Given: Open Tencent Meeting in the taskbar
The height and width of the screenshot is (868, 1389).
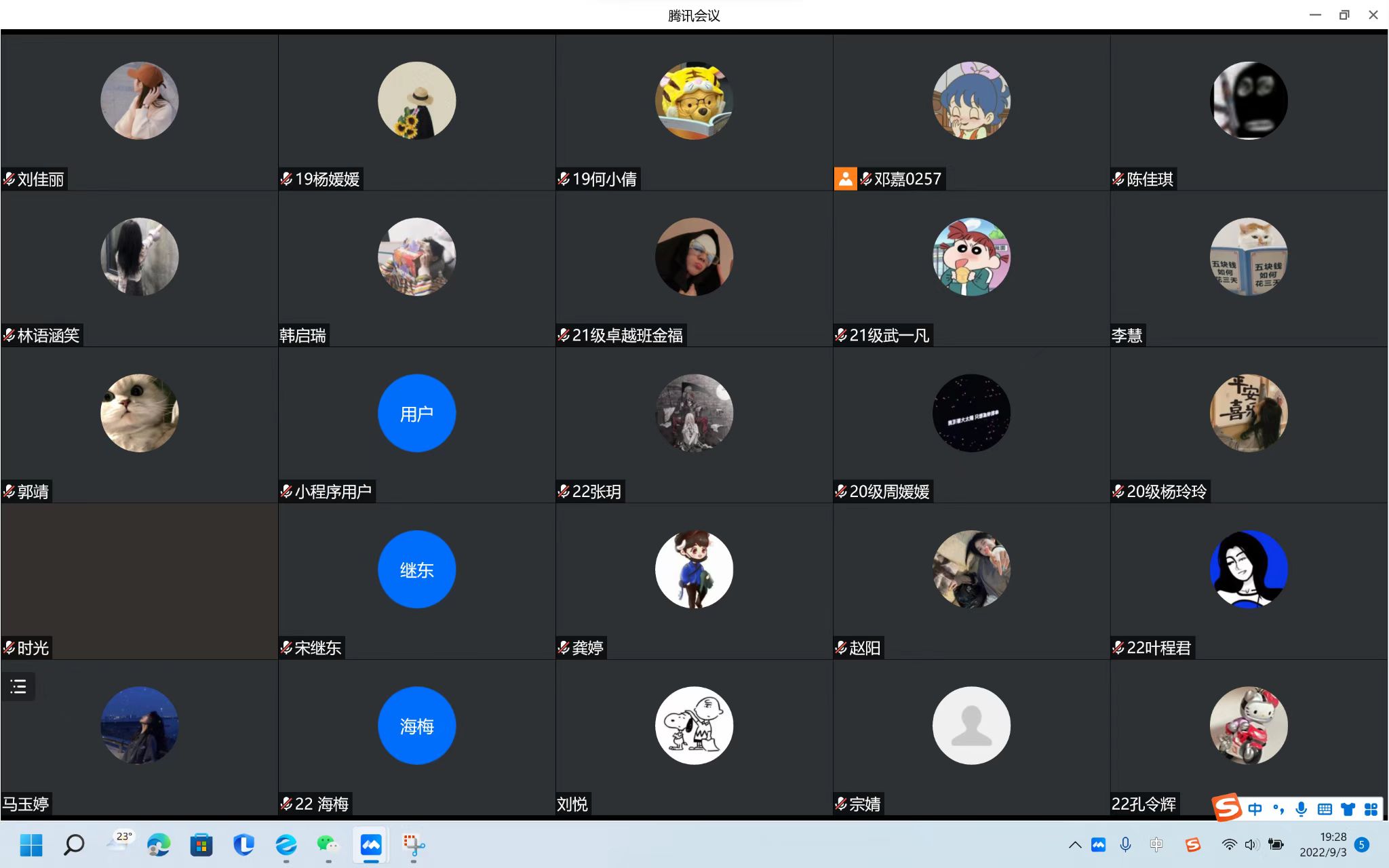Looking at the screenshot, I should coord(370,844).
